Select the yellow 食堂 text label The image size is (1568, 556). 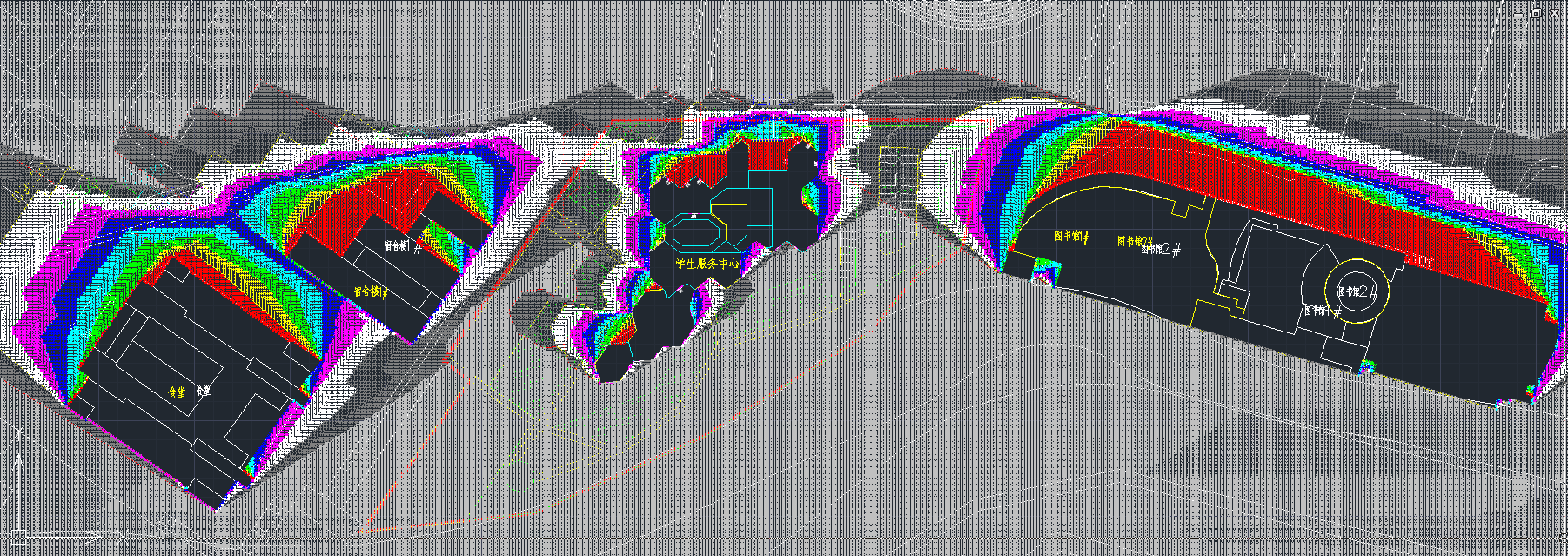[177, 393]
